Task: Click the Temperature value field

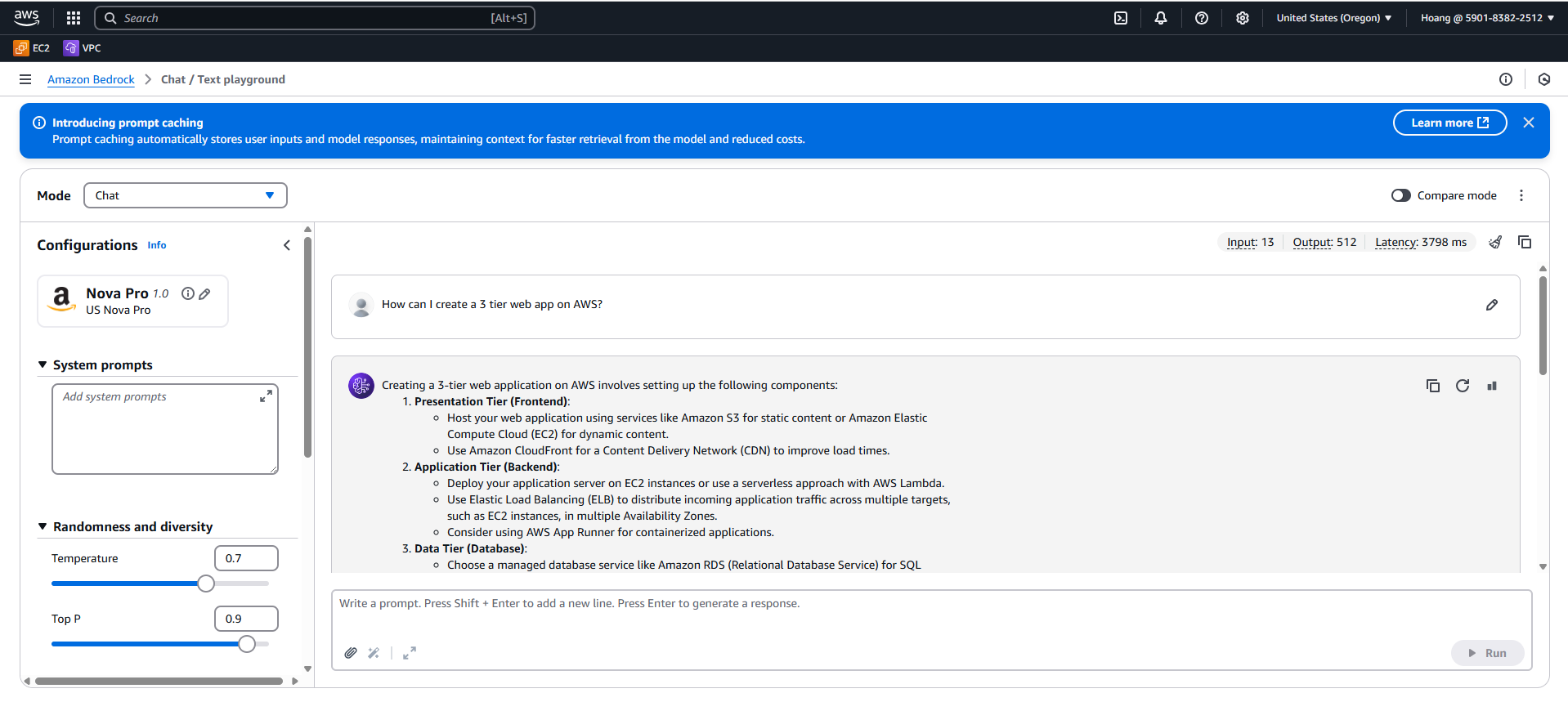Action: point(246,558)
